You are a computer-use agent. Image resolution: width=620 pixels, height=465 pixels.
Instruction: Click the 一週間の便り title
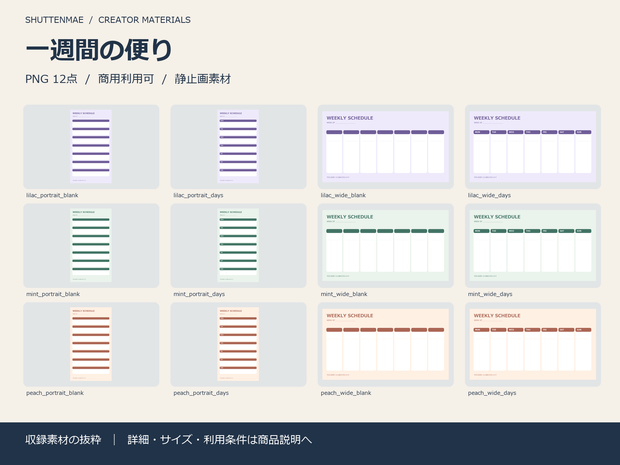[99, 51]
